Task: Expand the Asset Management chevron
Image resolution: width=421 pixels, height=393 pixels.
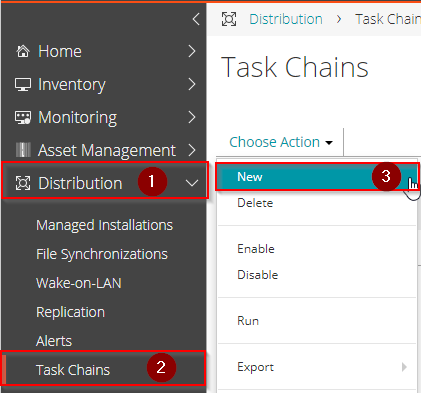Action: (x=192, y=150)
